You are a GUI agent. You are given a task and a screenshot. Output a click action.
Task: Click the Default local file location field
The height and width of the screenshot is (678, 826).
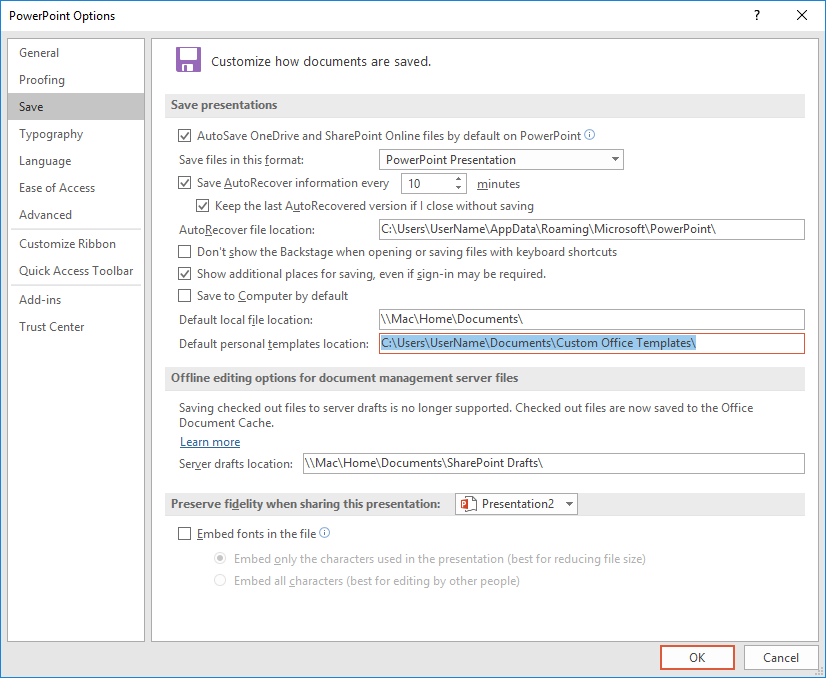[592, 319]
